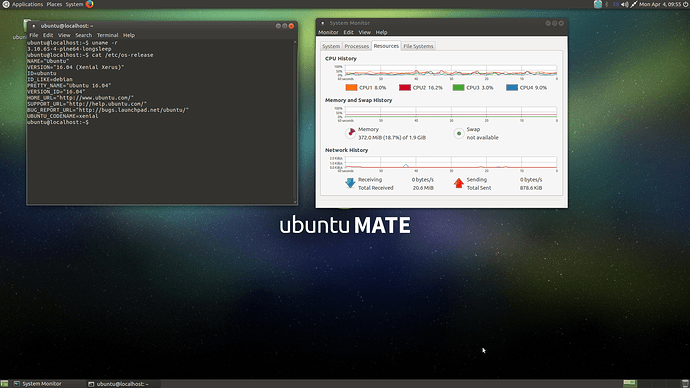
Task: Open the network connection tray icon
Action: tap(634, 4)
